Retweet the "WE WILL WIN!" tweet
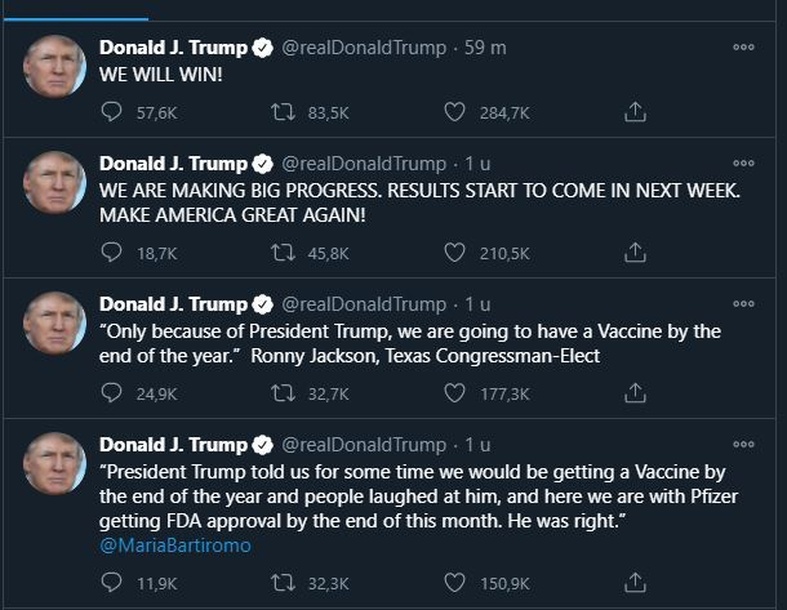Image resolution: width=787 pixels, height=610 pixels. point(283,113)
